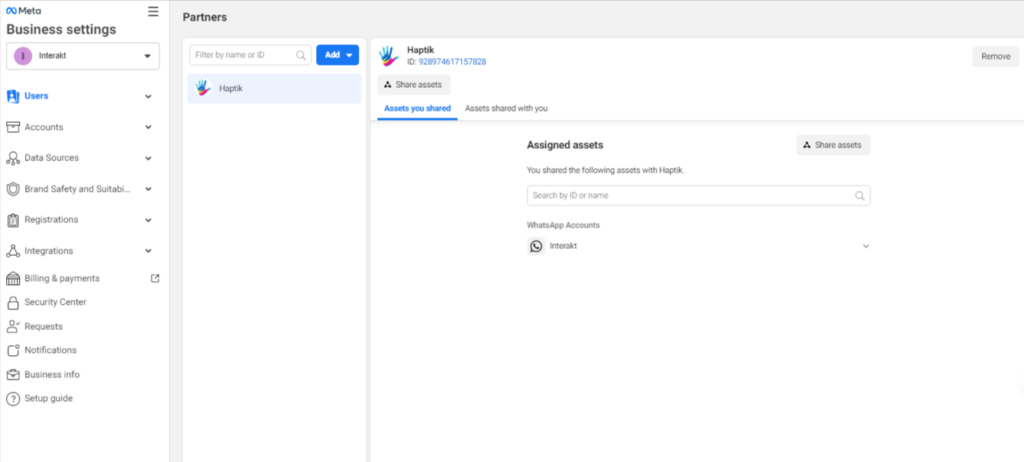The image size is (1024, 462).
Task: Open Security Center menu item
Action: 56,302
